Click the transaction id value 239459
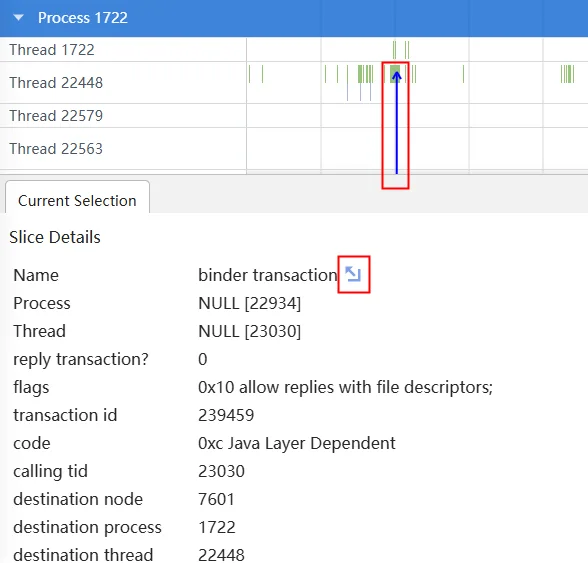The image size is (588, 563). point(226,415)
